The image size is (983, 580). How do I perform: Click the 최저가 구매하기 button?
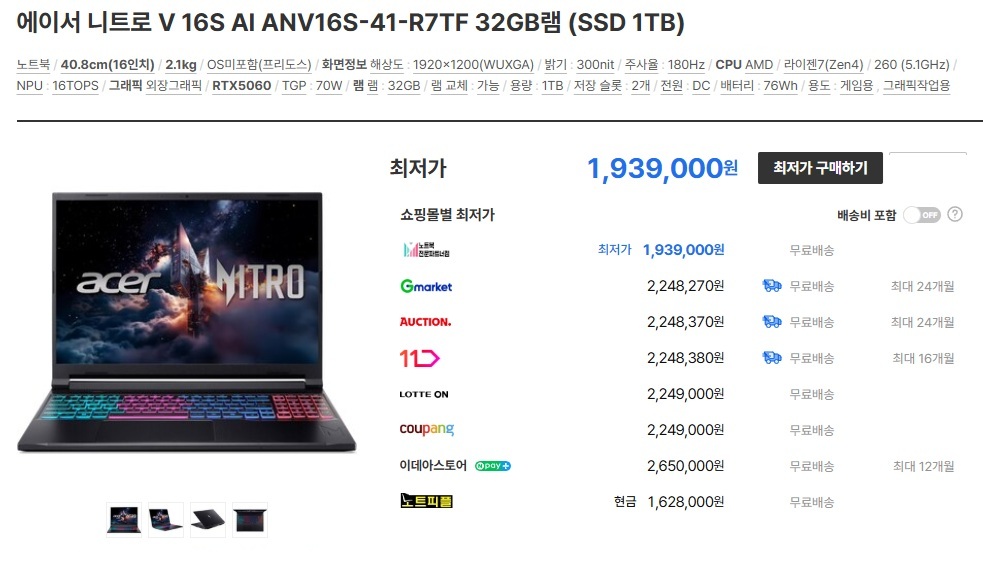pyautogui.click(x=820, y=168)
